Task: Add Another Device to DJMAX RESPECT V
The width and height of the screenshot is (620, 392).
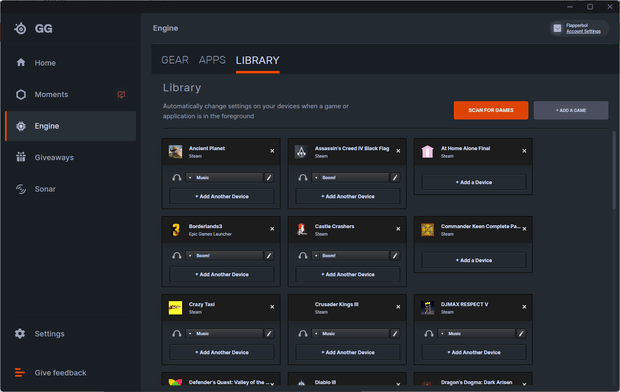Action: click(x=474, y=352)
